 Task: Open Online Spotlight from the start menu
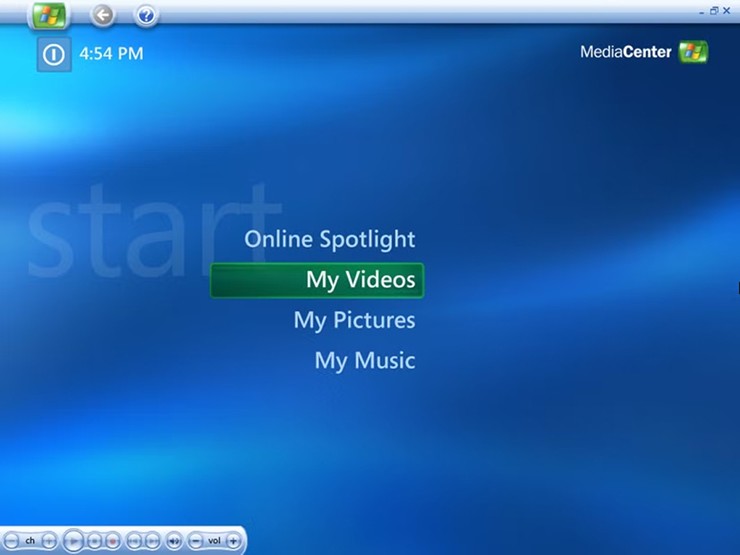[x=329, y=239]
